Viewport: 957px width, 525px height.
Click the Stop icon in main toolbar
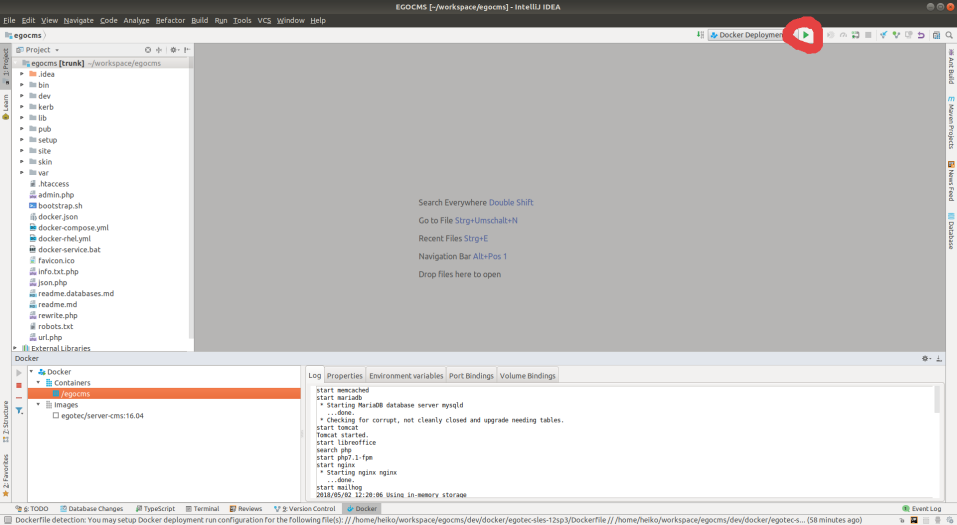(x=868, y=35)
